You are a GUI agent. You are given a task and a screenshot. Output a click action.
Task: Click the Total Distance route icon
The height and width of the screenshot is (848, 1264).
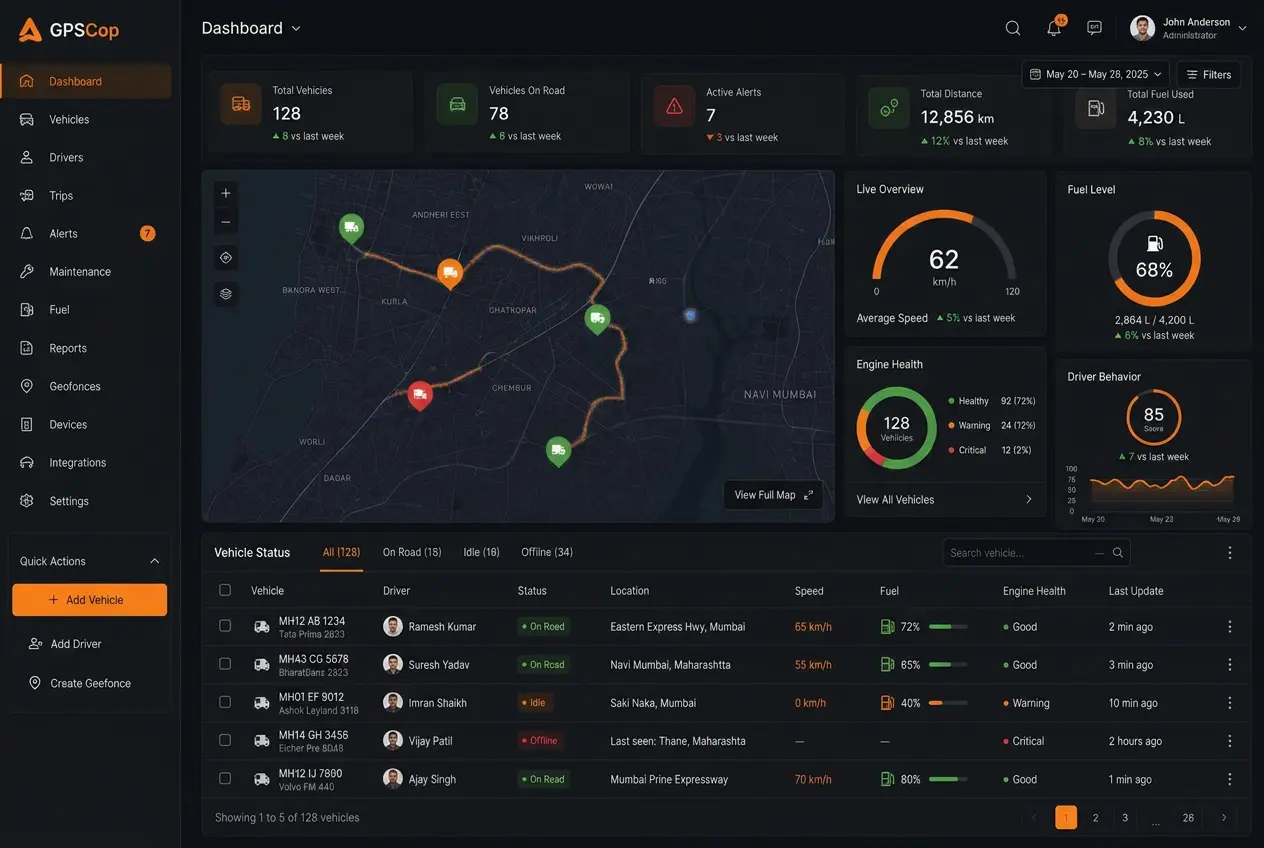click(888, 108)
